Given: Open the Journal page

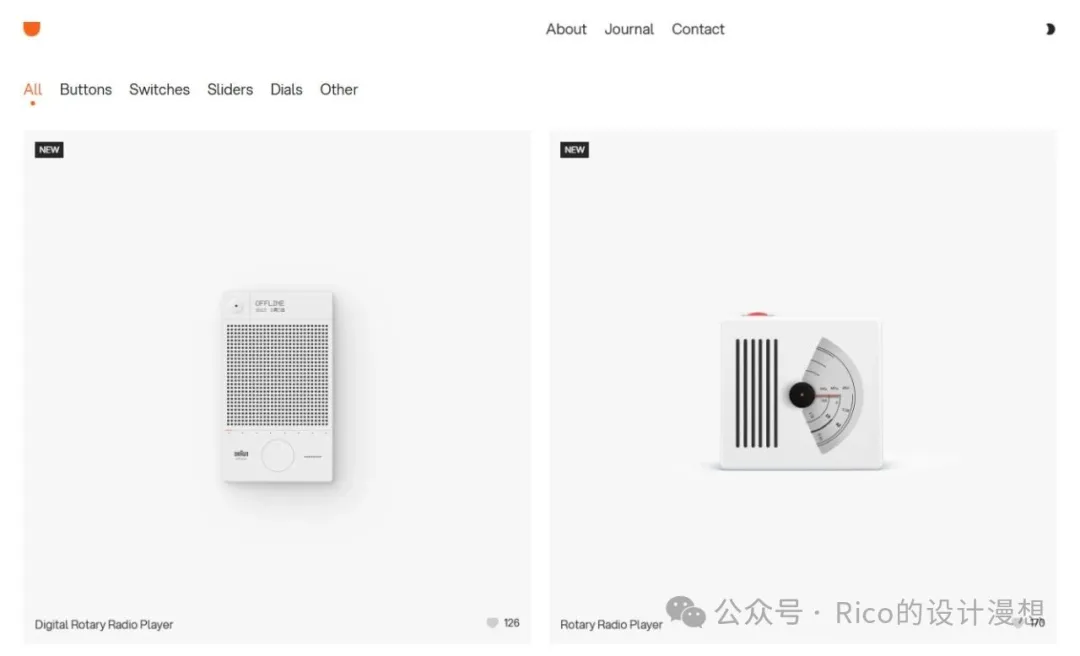Looking at the screenshot, I should click(x=629, y=29).
